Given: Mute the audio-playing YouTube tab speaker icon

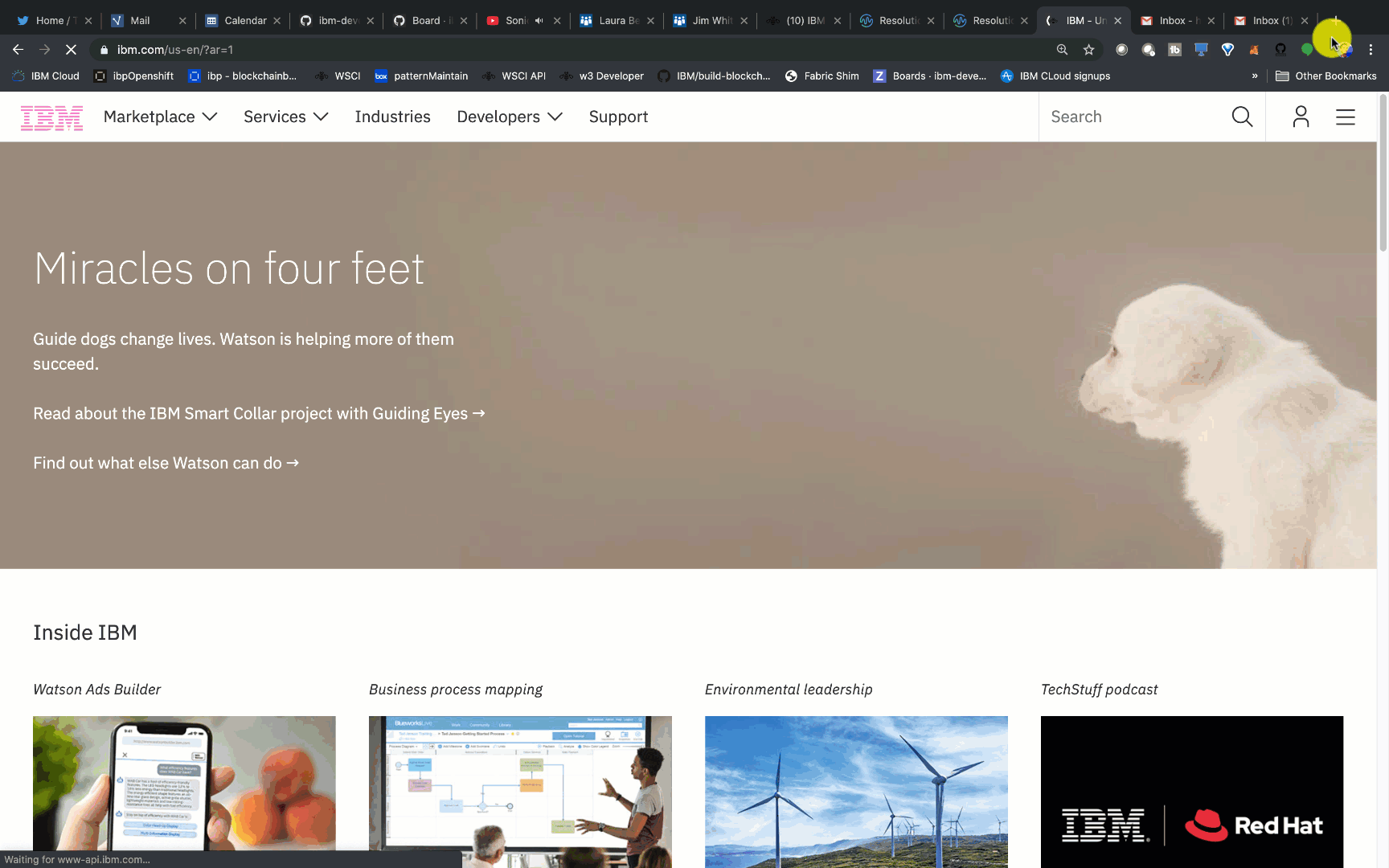Looking at the screenshot, I should [x=539, y=21].
